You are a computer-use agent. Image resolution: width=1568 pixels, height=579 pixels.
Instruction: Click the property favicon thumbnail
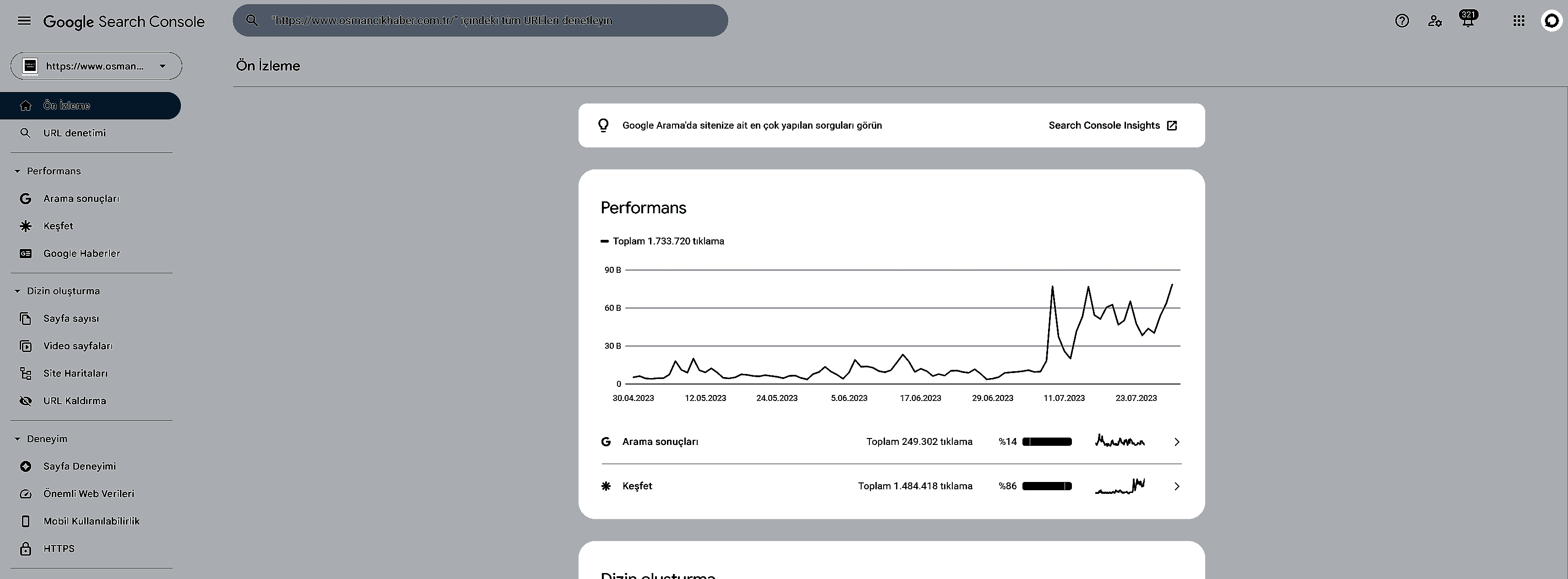pos(30,66)
